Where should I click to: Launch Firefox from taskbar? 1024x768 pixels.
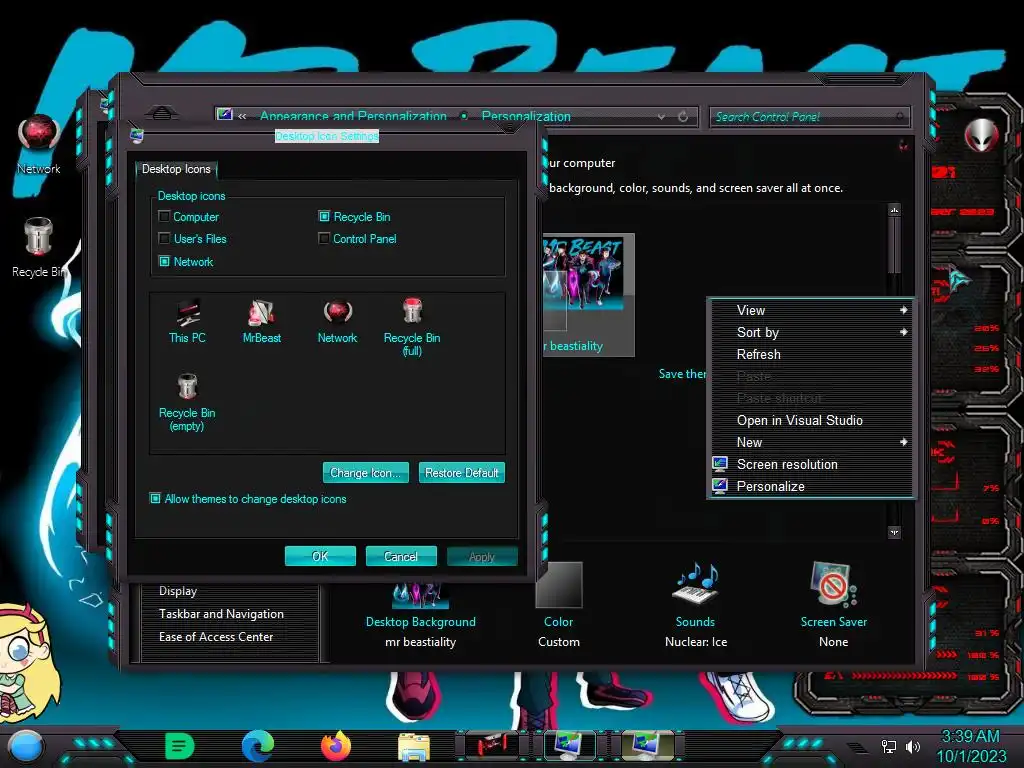click(x=336, y=746)
